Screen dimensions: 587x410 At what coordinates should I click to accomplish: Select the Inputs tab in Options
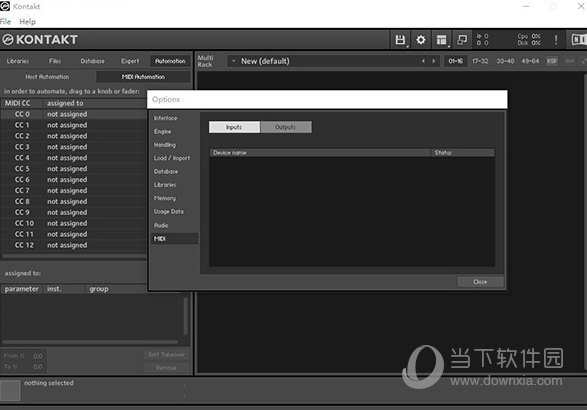[234, 127]
